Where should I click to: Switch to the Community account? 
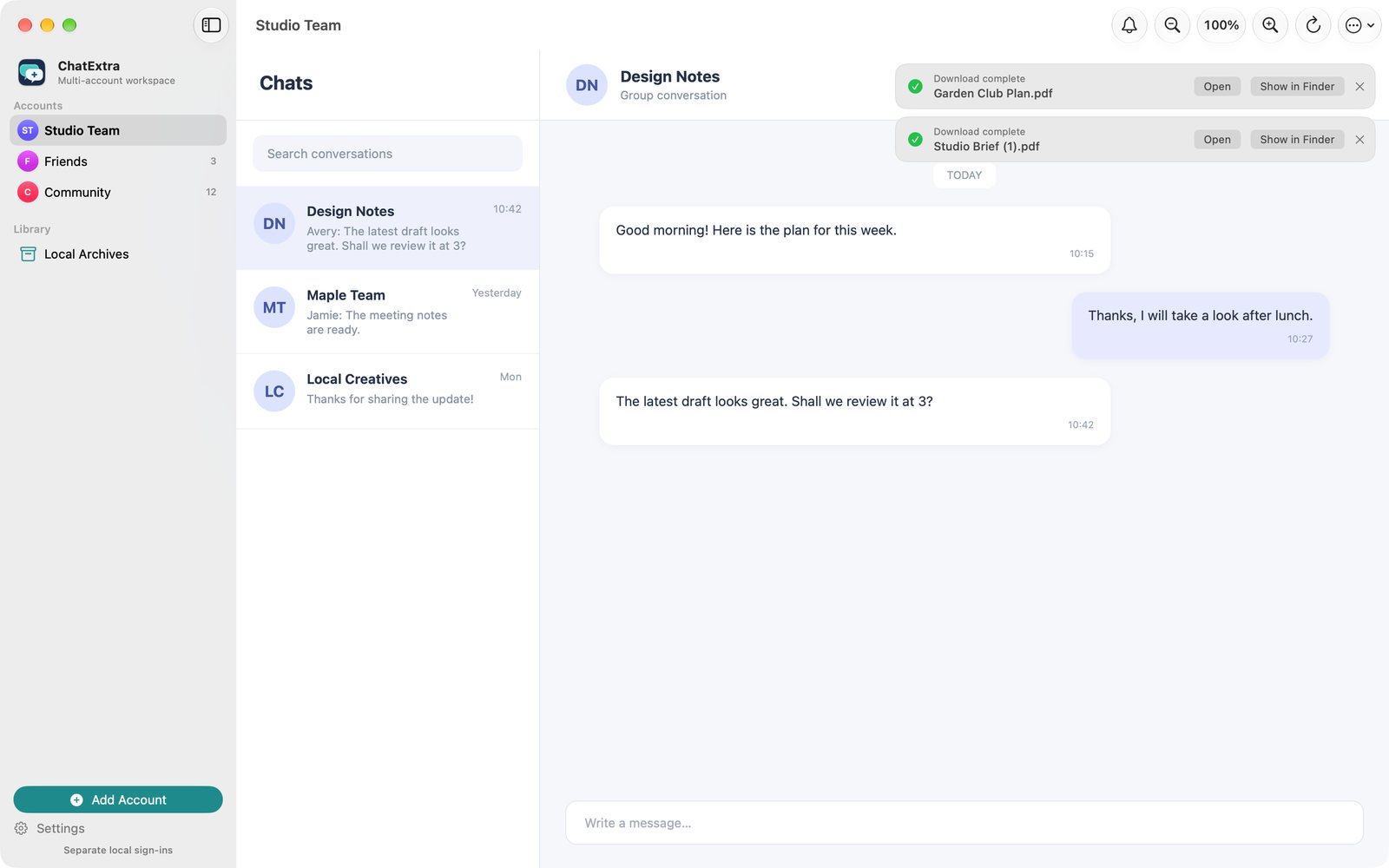(x=118, y=192)
